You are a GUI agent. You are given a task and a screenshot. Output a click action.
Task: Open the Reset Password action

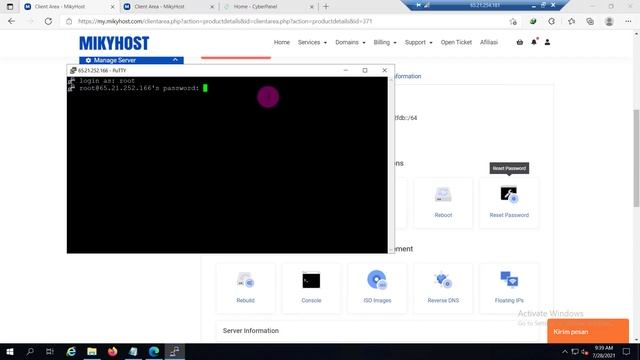509,203
